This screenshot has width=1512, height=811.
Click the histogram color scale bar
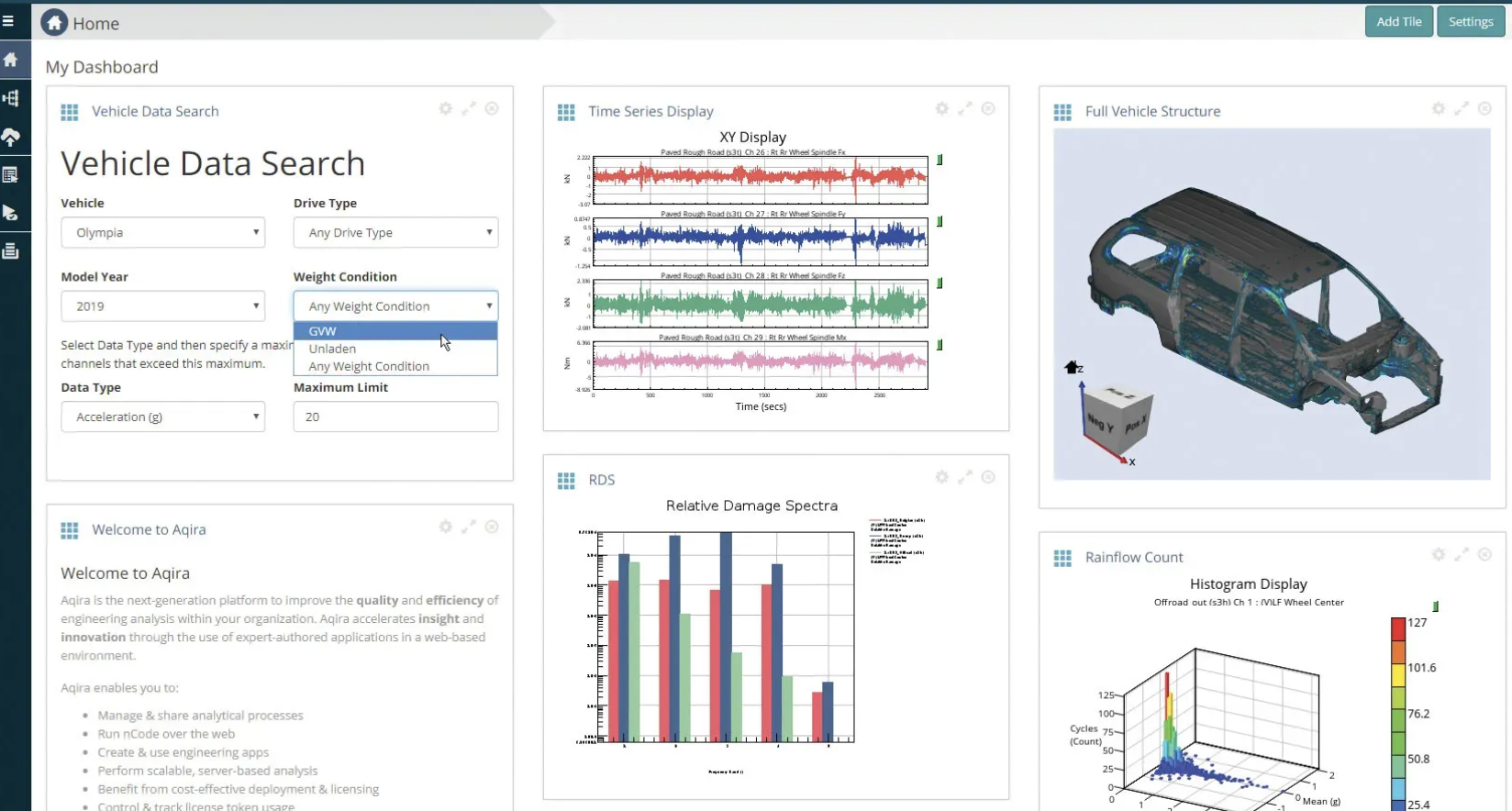1398,714
